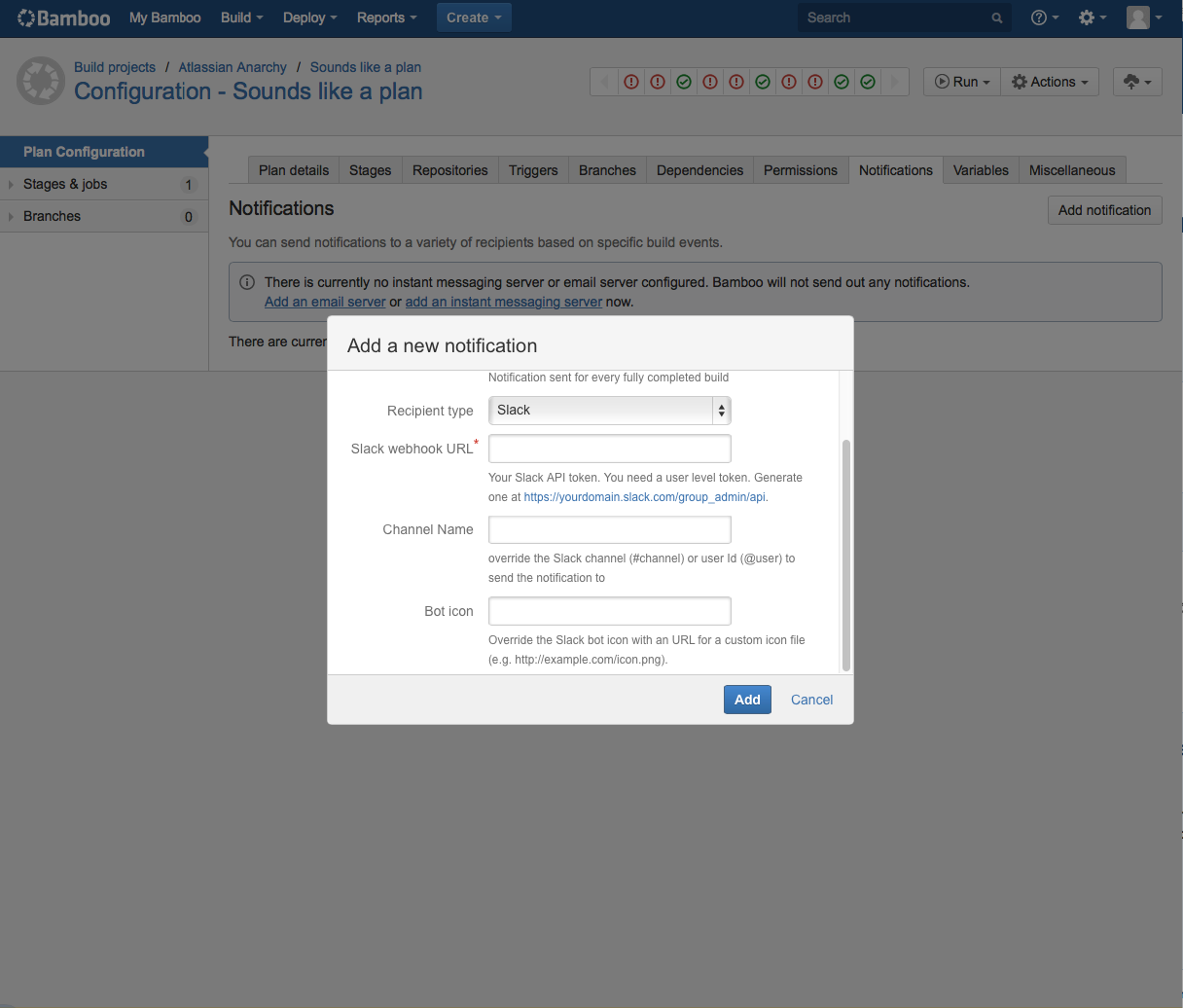The height and width of the screenshot is (1008, 1183).
Task: Open the Run dropdown
Action: point(962,82)
